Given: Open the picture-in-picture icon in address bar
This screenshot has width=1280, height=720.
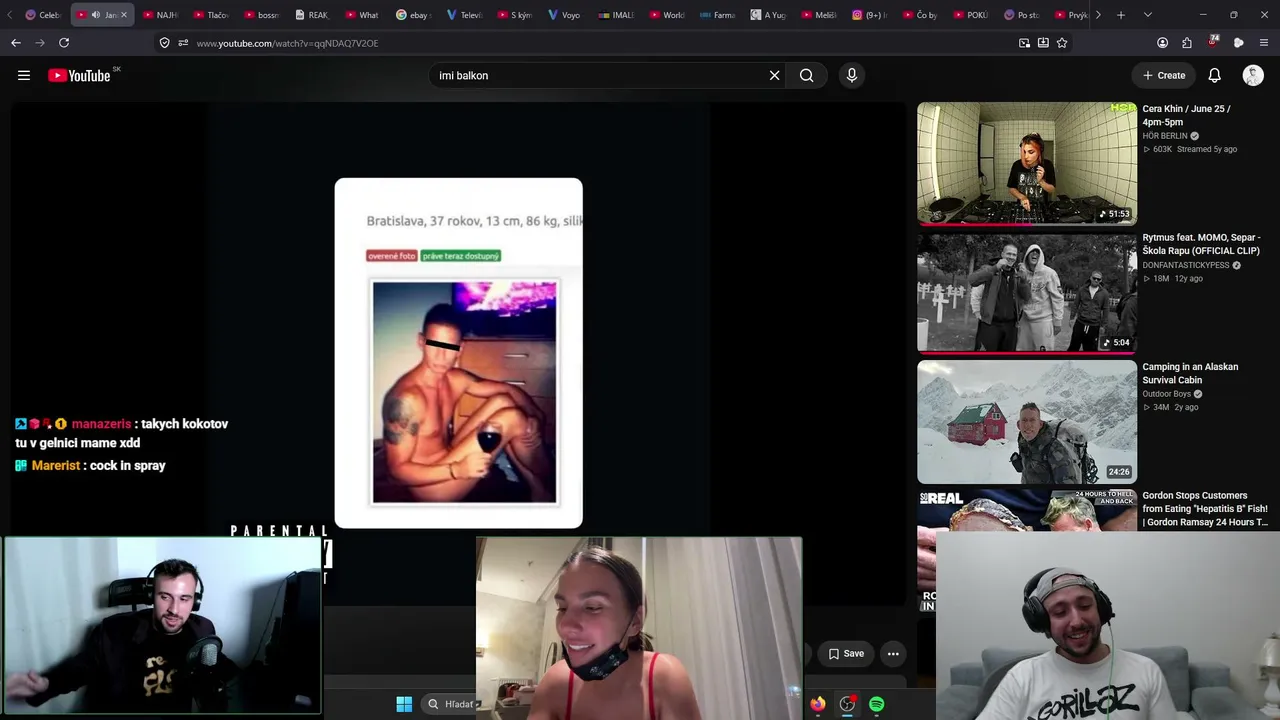Looking at the screenshot, I should click(x=1024, y=43).
